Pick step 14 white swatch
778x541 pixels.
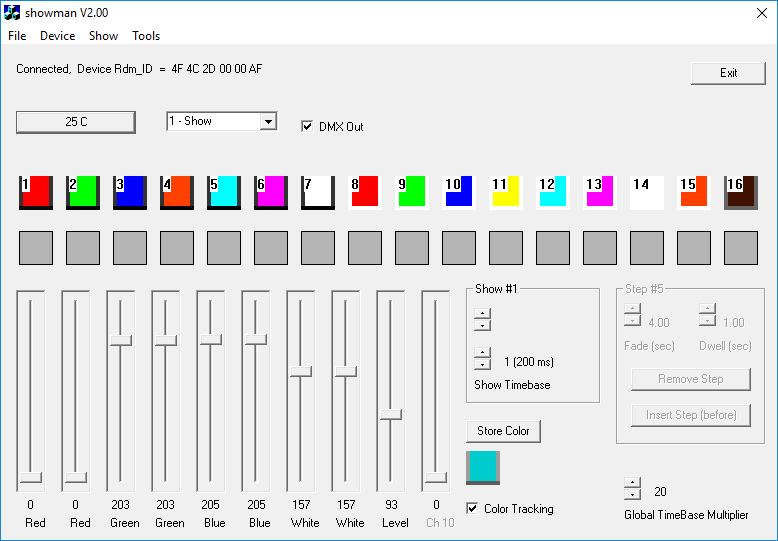[x=647, y=192]
